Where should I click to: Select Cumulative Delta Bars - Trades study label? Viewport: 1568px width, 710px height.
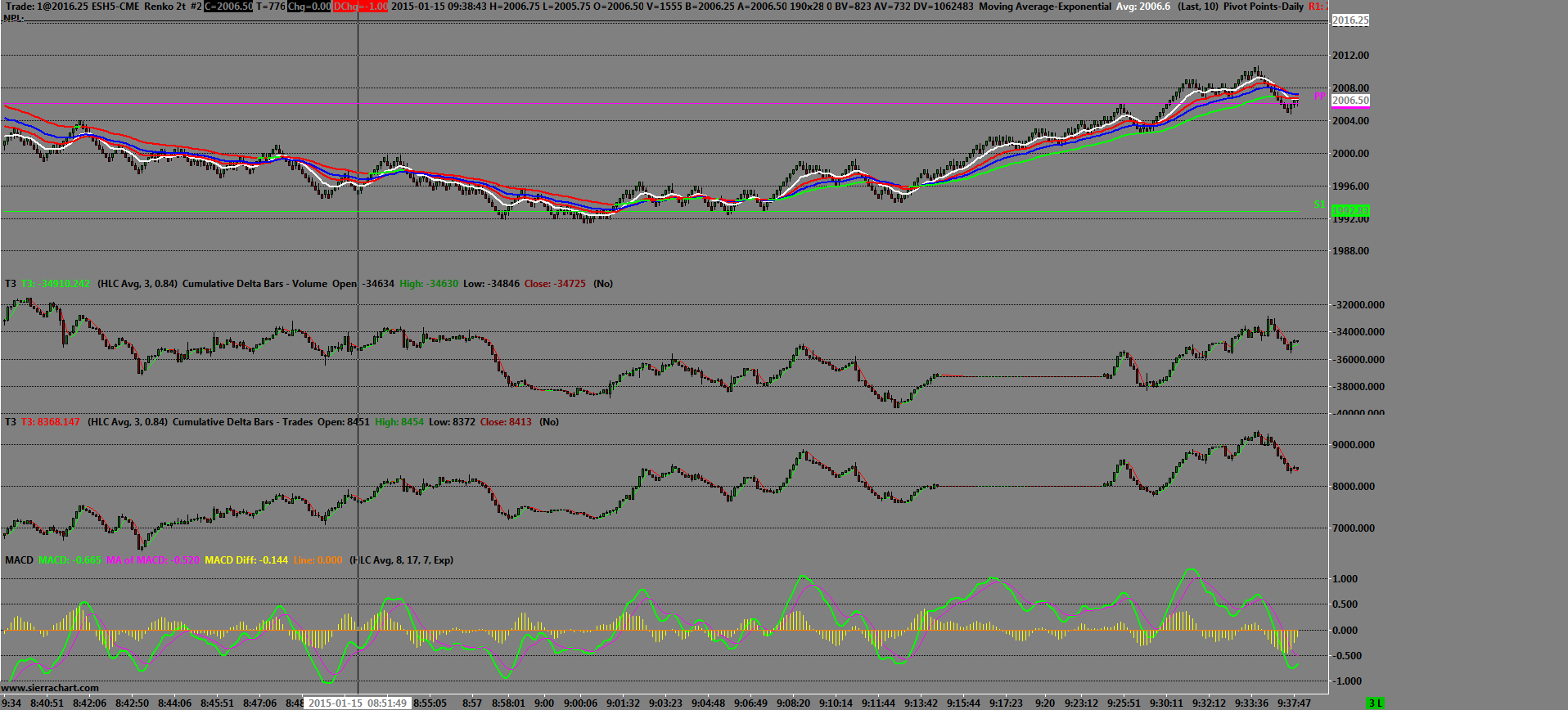point(242,422)
